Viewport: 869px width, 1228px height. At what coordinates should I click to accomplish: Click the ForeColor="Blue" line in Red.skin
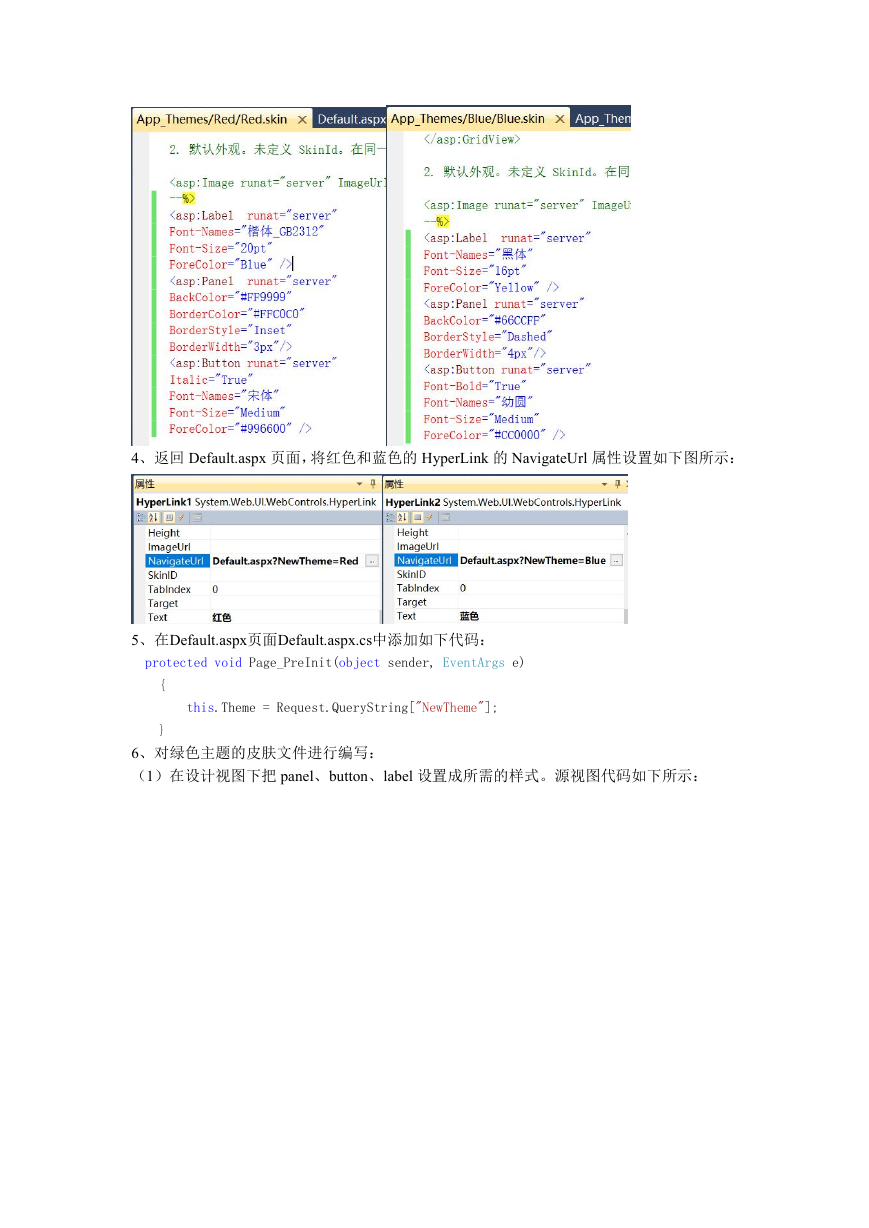tap(231, 264)
